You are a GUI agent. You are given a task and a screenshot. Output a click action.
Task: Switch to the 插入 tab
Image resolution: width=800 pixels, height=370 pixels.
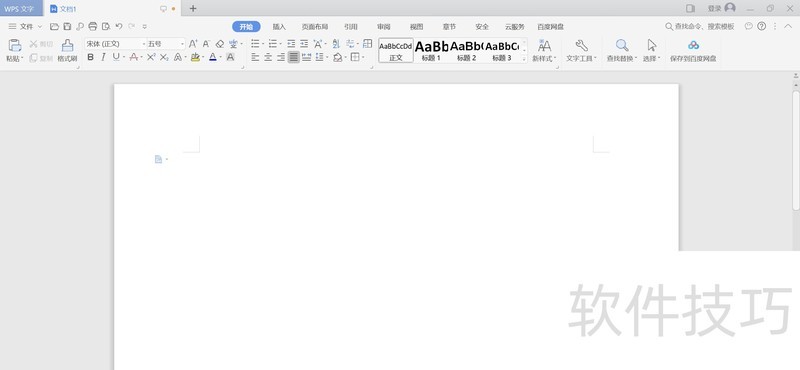coord(279,27)
